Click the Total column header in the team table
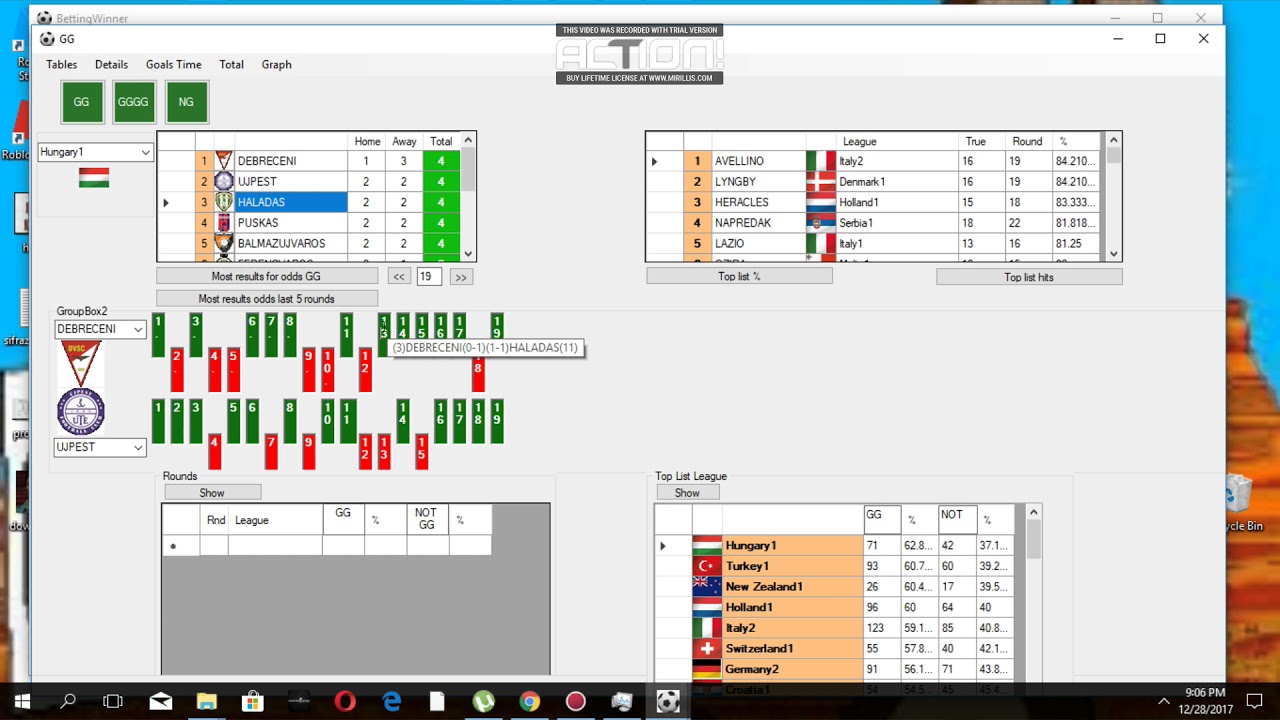1280x720 pixels. (x=441, y=141)
